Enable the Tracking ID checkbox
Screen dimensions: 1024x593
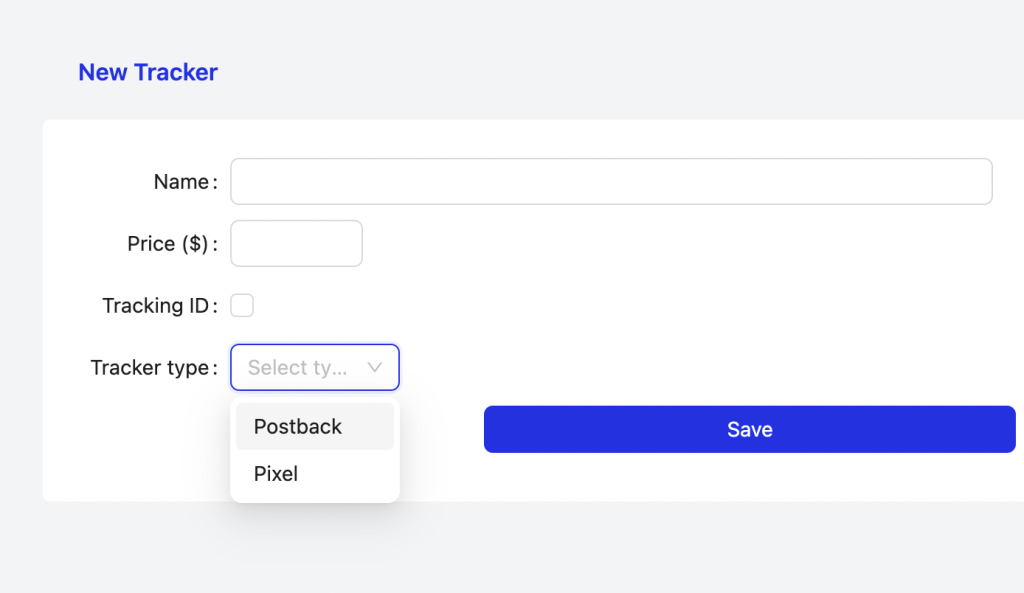(242, 306)
